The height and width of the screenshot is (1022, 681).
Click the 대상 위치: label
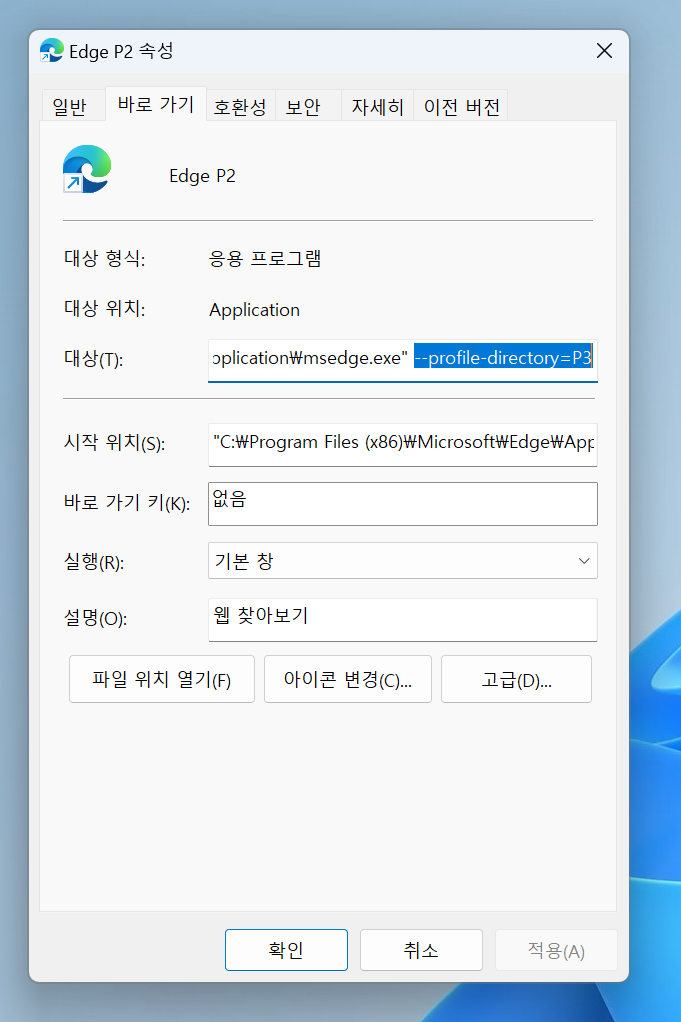point(104,308)
